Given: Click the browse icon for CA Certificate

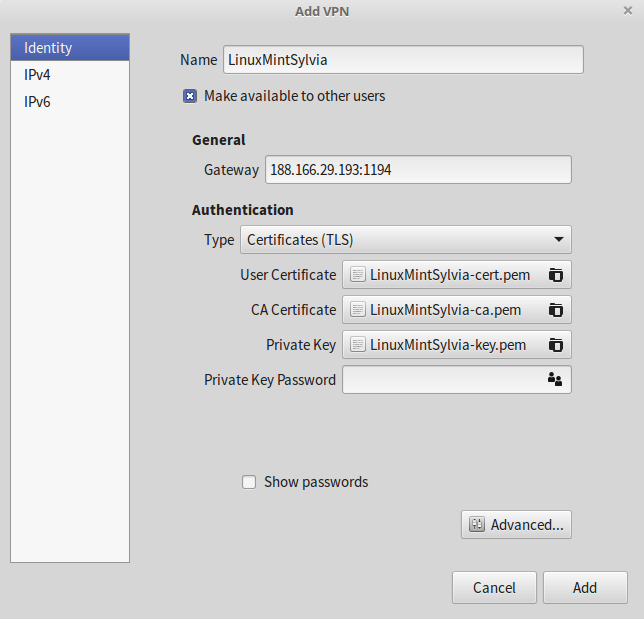Looking at the screenshot, I should click(x=556, y=310).
